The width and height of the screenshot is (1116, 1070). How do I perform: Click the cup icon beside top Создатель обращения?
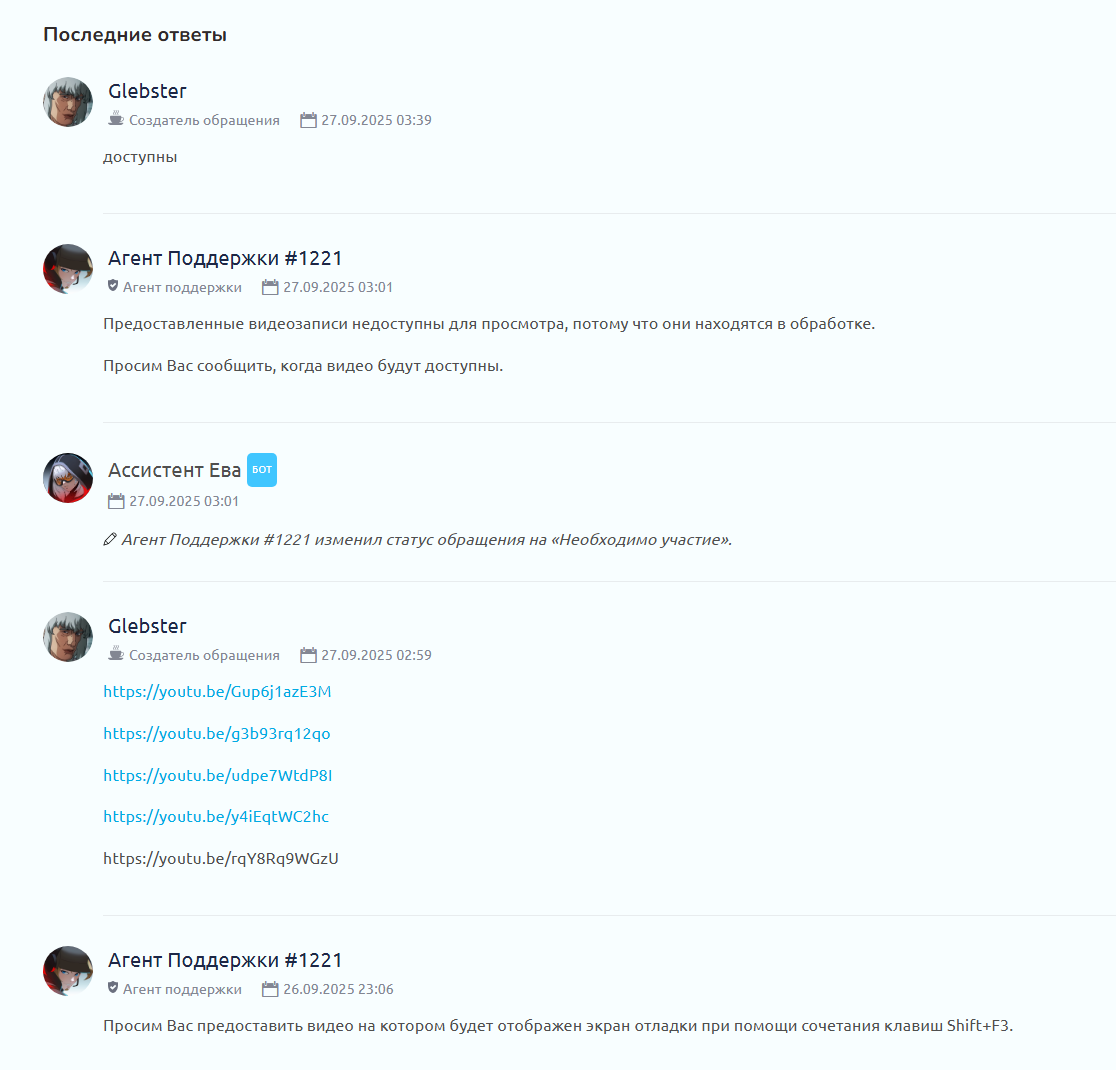click(116, 118)
